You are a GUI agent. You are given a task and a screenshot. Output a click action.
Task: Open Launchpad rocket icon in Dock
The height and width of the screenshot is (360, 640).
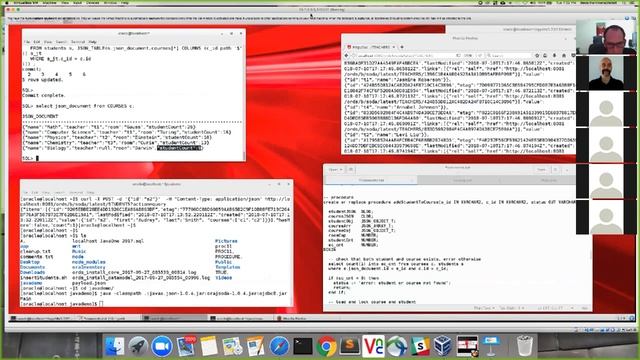click(x=138, y=346)
